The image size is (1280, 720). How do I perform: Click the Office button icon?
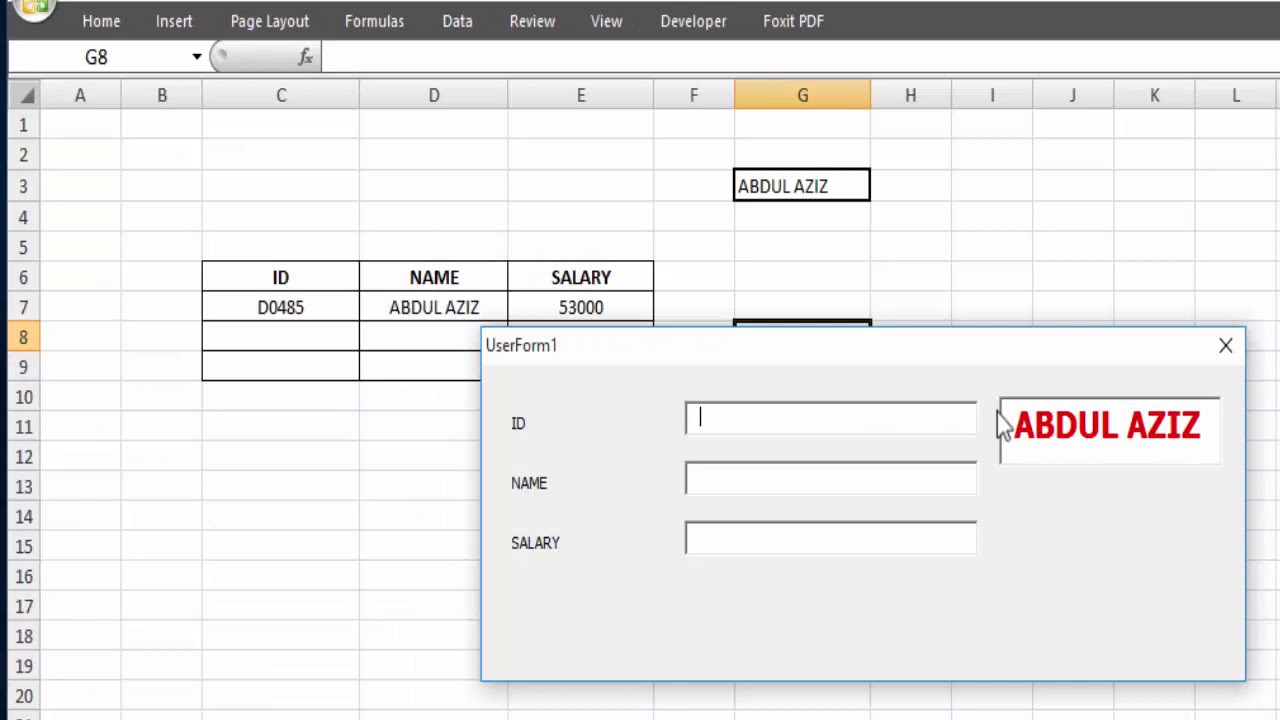[34, 8]
